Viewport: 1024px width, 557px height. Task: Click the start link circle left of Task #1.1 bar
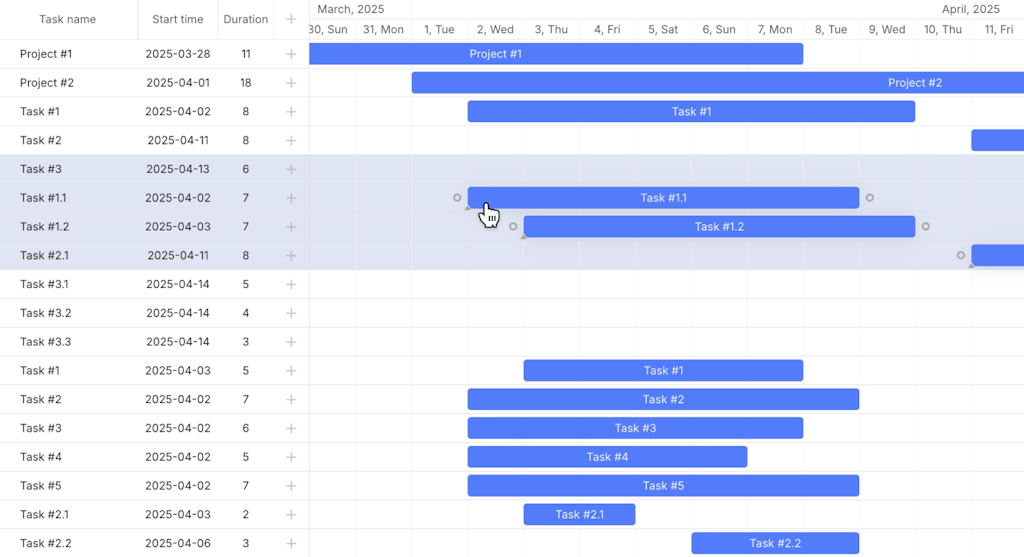point(457,198)
